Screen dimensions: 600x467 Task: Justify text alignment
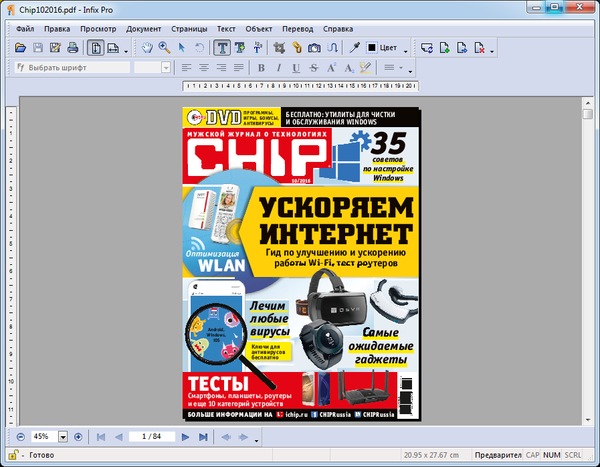point(239,68)
